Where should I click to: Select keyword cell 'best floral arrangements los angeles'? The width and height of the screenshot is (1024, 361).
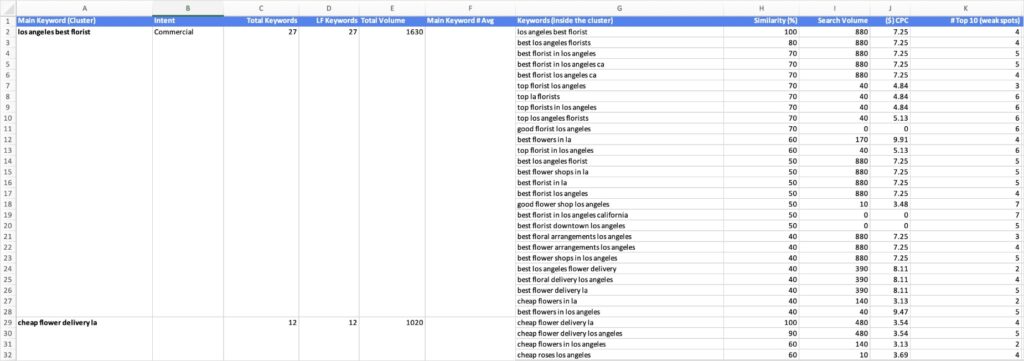pyautogui.click(x=618, y=236)
